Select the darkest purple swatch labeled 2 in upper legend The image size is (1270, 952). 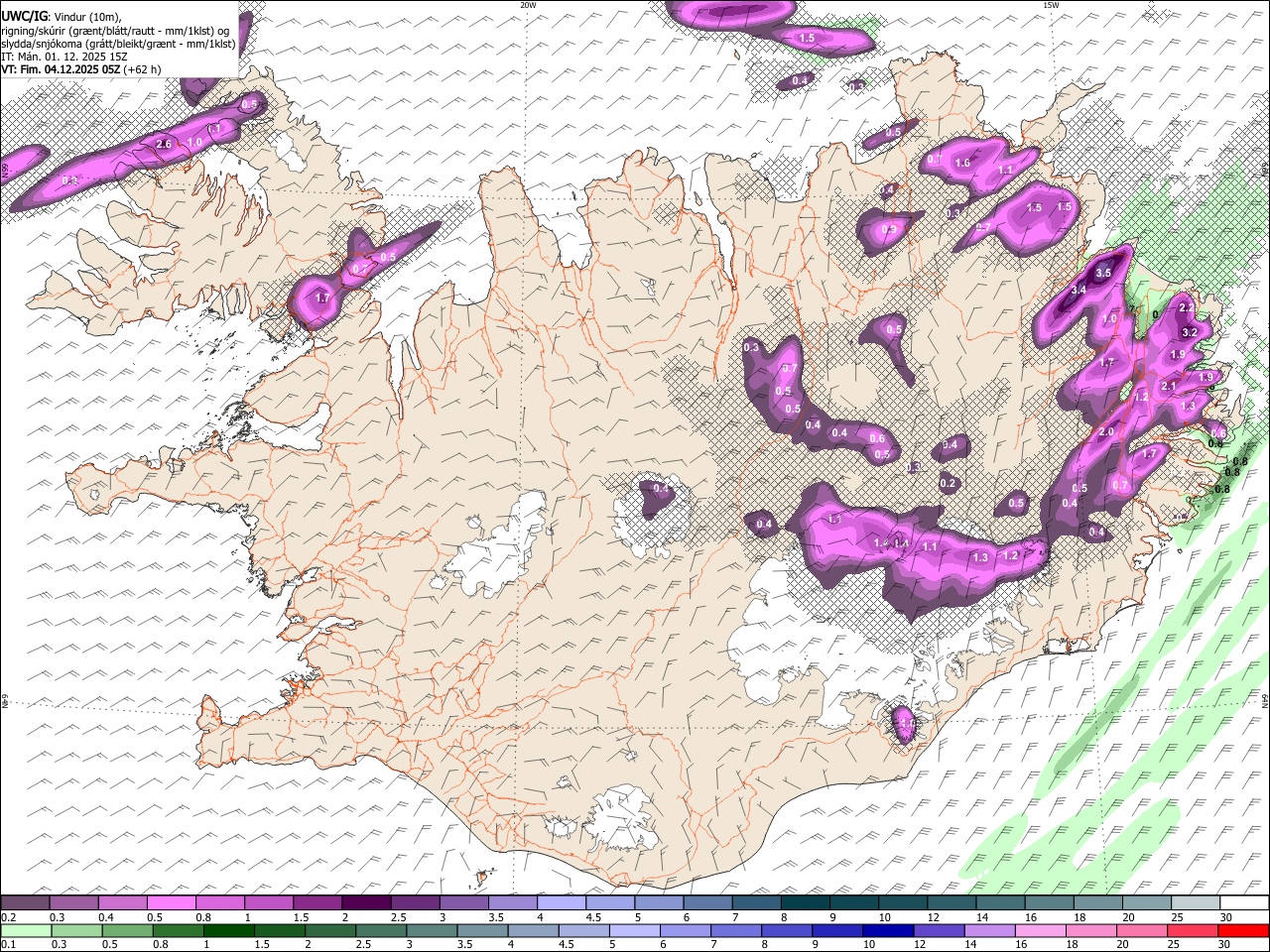(x=366, y=902)
